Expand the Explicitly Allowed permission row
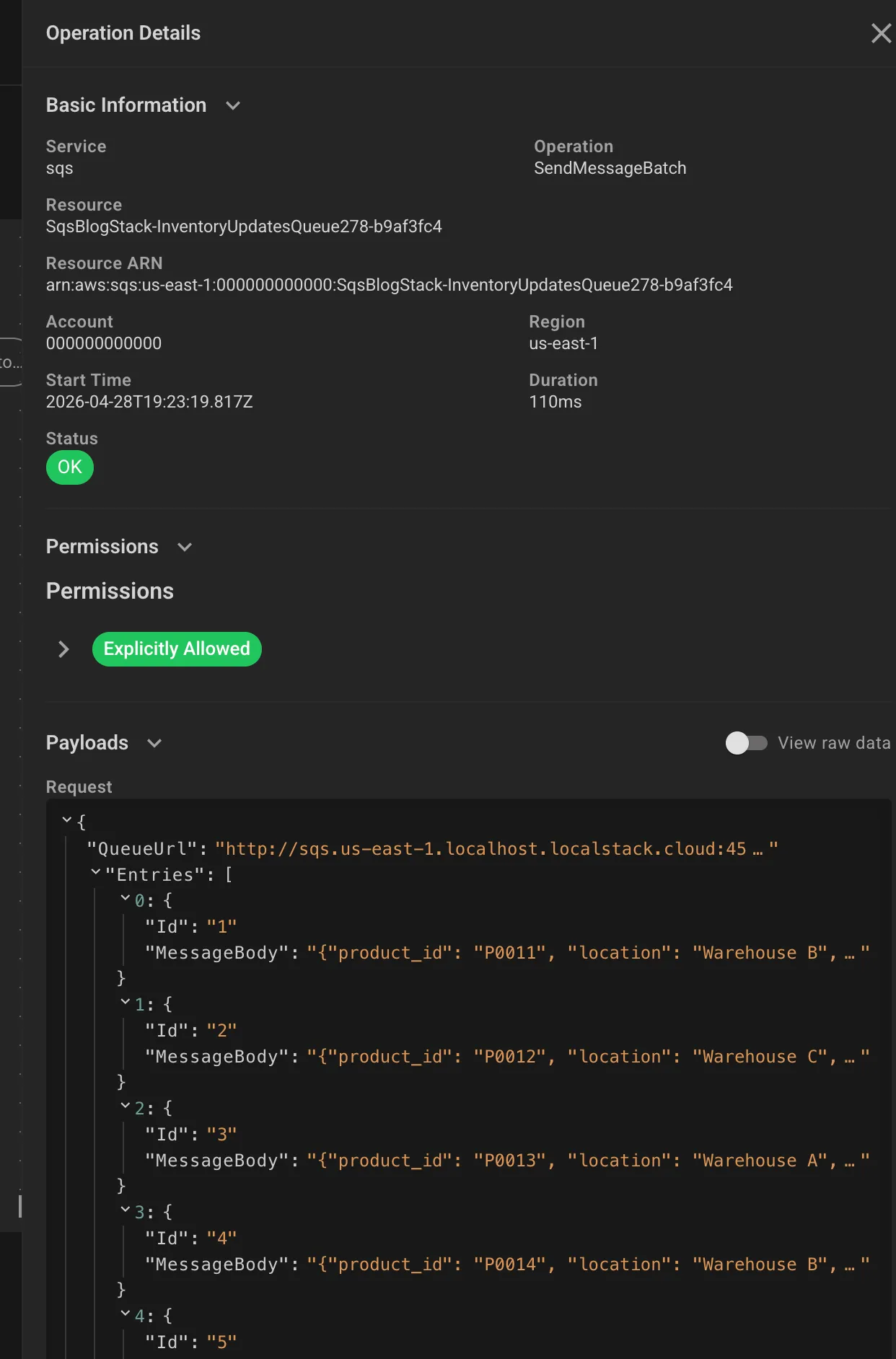 click(63, 649)
